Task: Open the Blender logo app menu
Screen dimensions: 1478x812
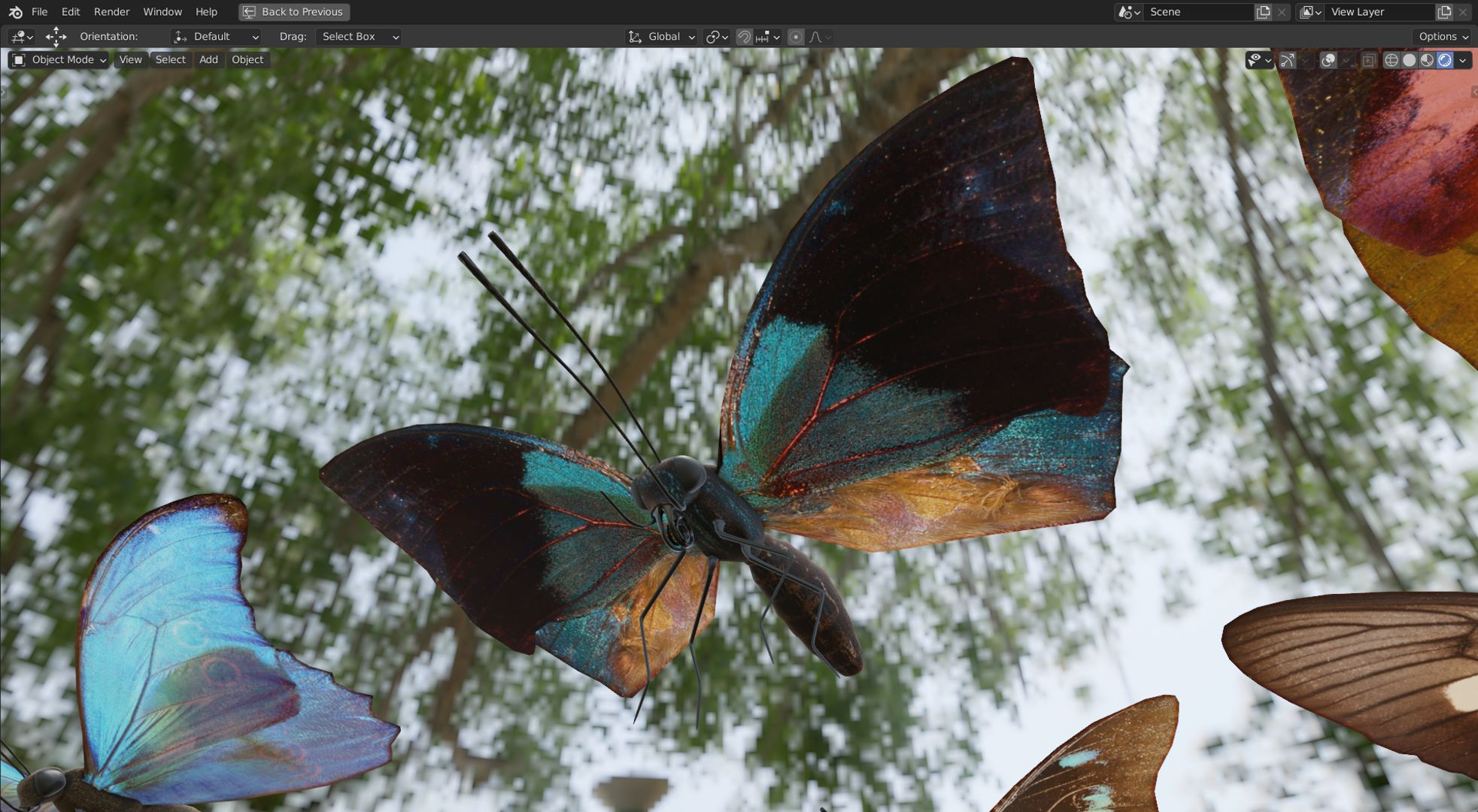Action: point(15,12)
